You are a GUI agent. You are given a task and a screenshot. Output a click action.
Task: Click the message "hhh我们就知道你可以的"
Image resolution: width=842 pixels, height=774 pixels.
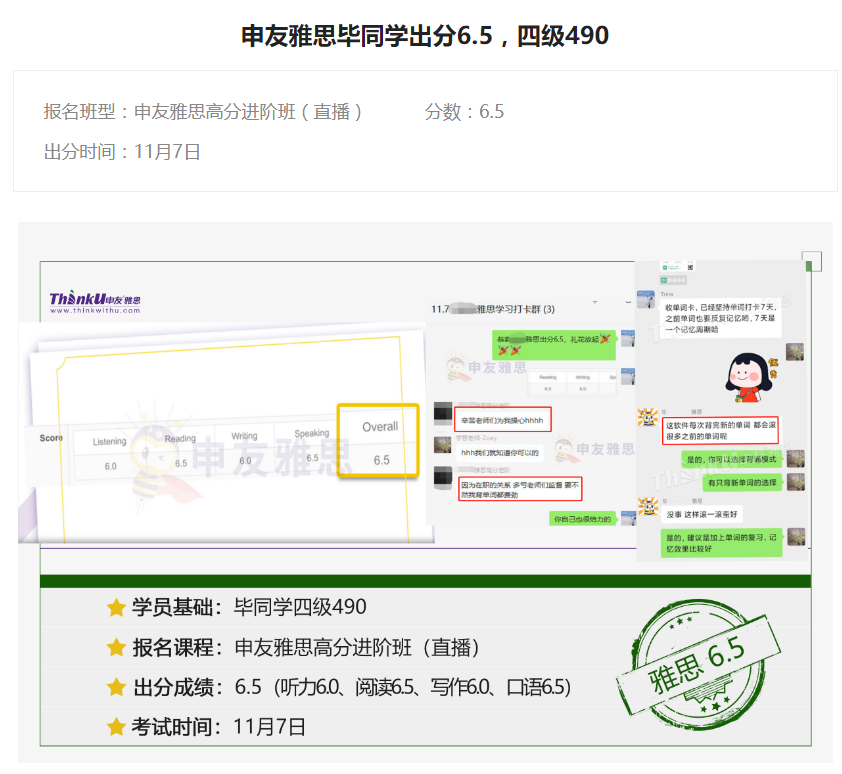coord(499,453)
